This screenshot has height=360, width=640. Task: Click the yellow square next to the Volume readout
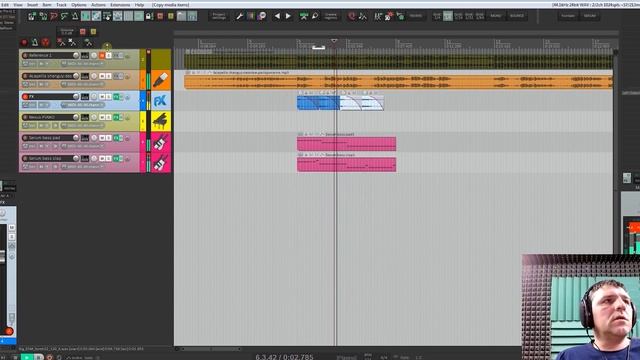(x=93, y=31)
